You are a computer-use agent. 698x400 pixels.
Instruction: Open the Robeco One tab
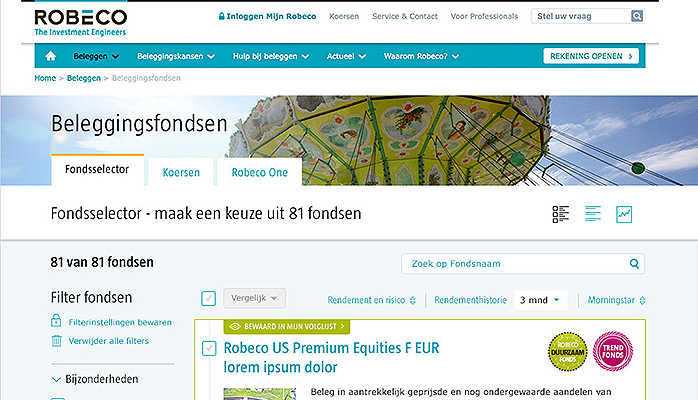click(260, 172)
